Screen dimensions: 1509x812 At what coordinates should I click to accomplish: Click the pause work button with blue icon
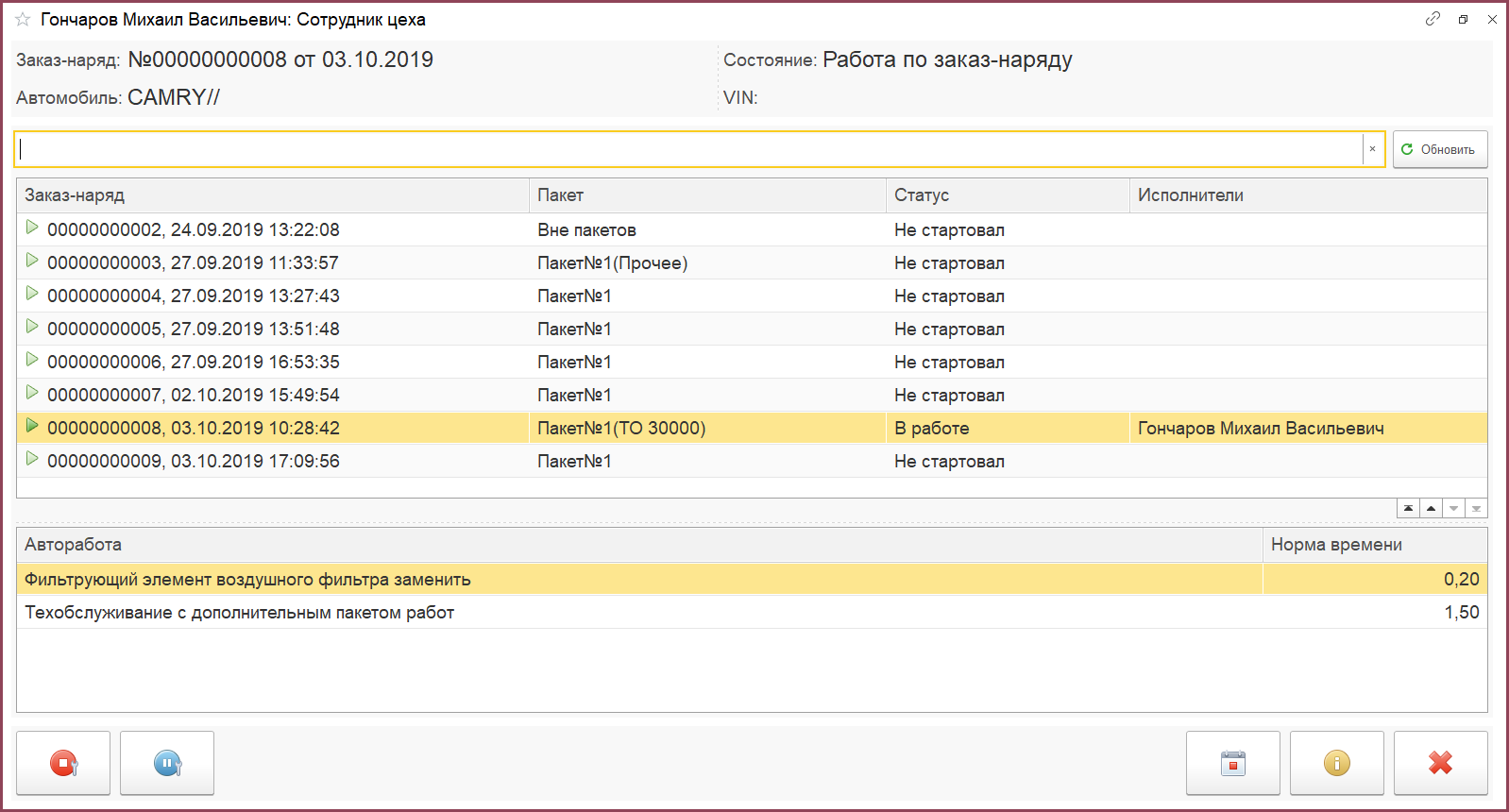(x=167, y=763)
